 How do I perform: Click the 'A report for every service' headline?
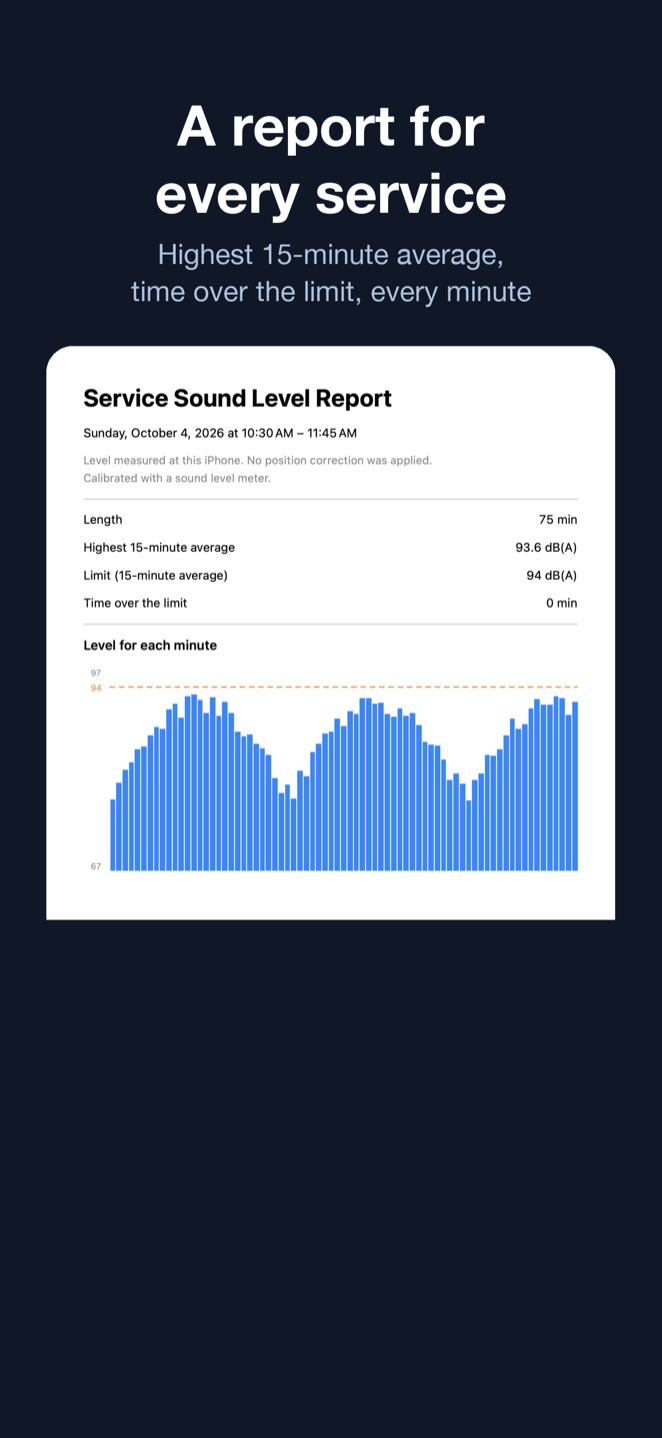pyautogui.click(x=330, y=160)
